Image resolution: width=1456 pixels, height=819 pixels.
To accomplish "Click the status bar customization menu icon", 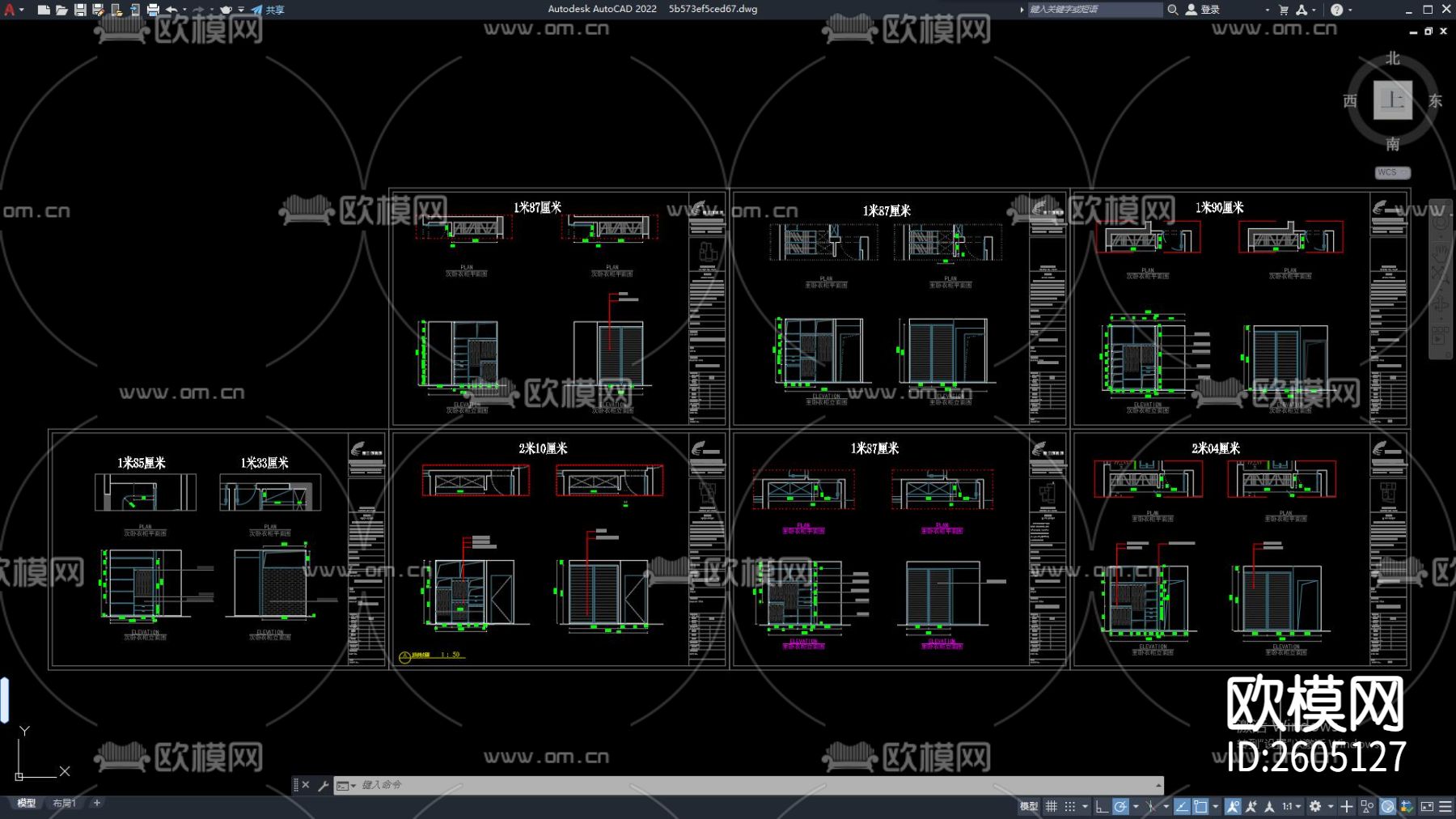I will (1445, 806).
